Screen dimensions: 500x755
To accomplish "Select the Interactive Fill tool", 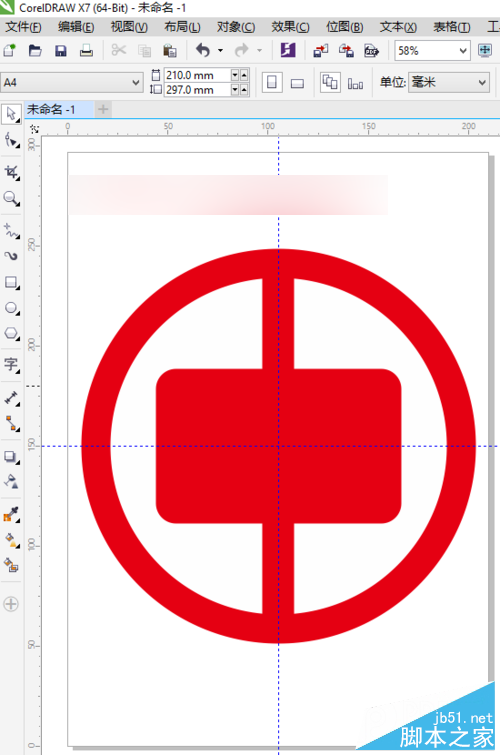I will coord(11,540).
